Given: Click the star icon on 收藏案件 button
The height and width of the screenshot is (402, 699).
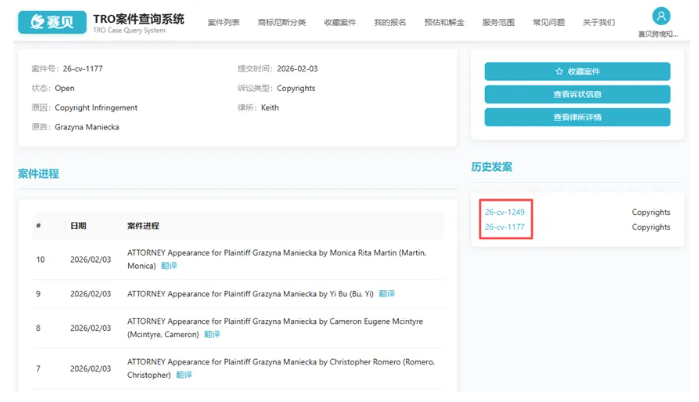Looking at the screenshot, I should click(559, 72).
